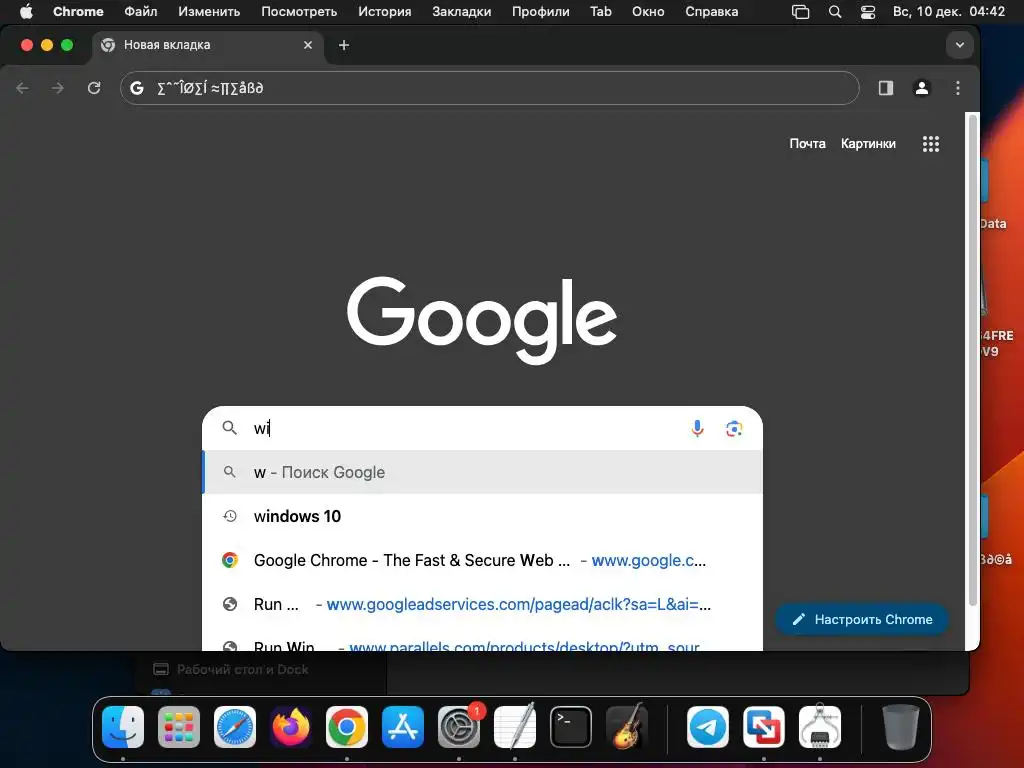Open Telegram from the Dock
The image size is (1024, 768).
[708, 727]
